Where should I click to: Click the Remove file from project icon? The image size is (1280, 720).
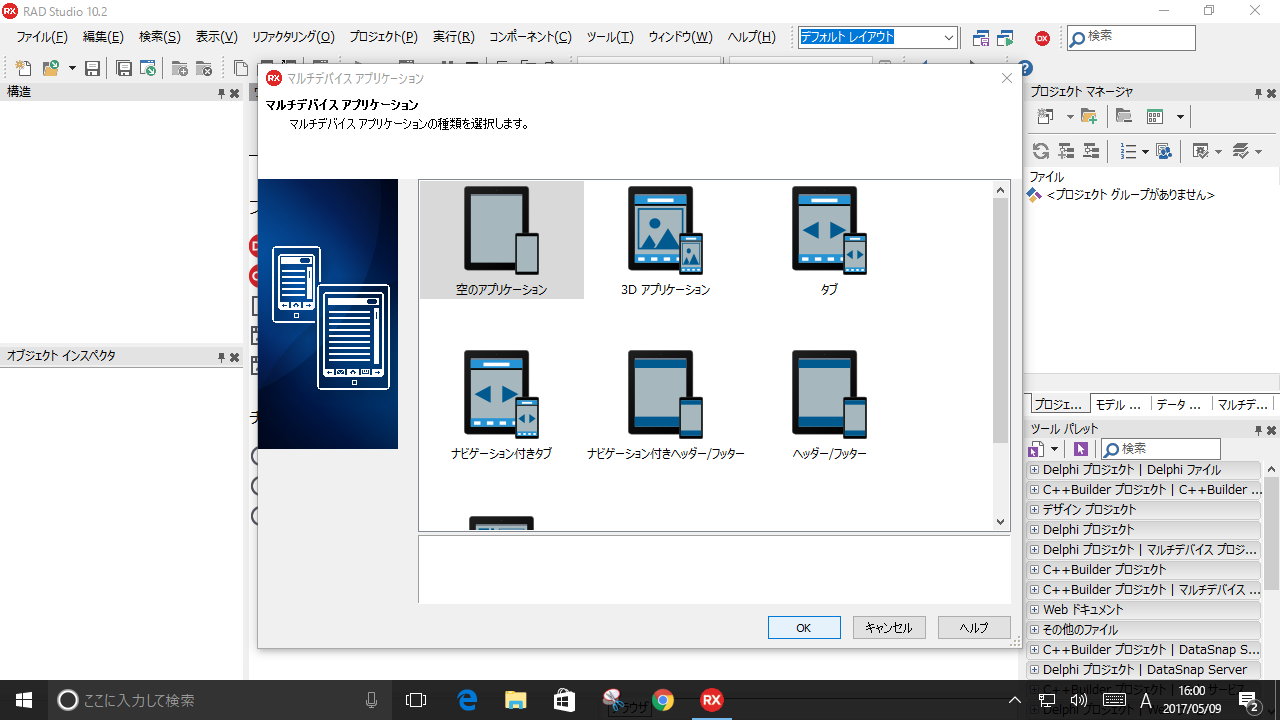click(204, 68)
